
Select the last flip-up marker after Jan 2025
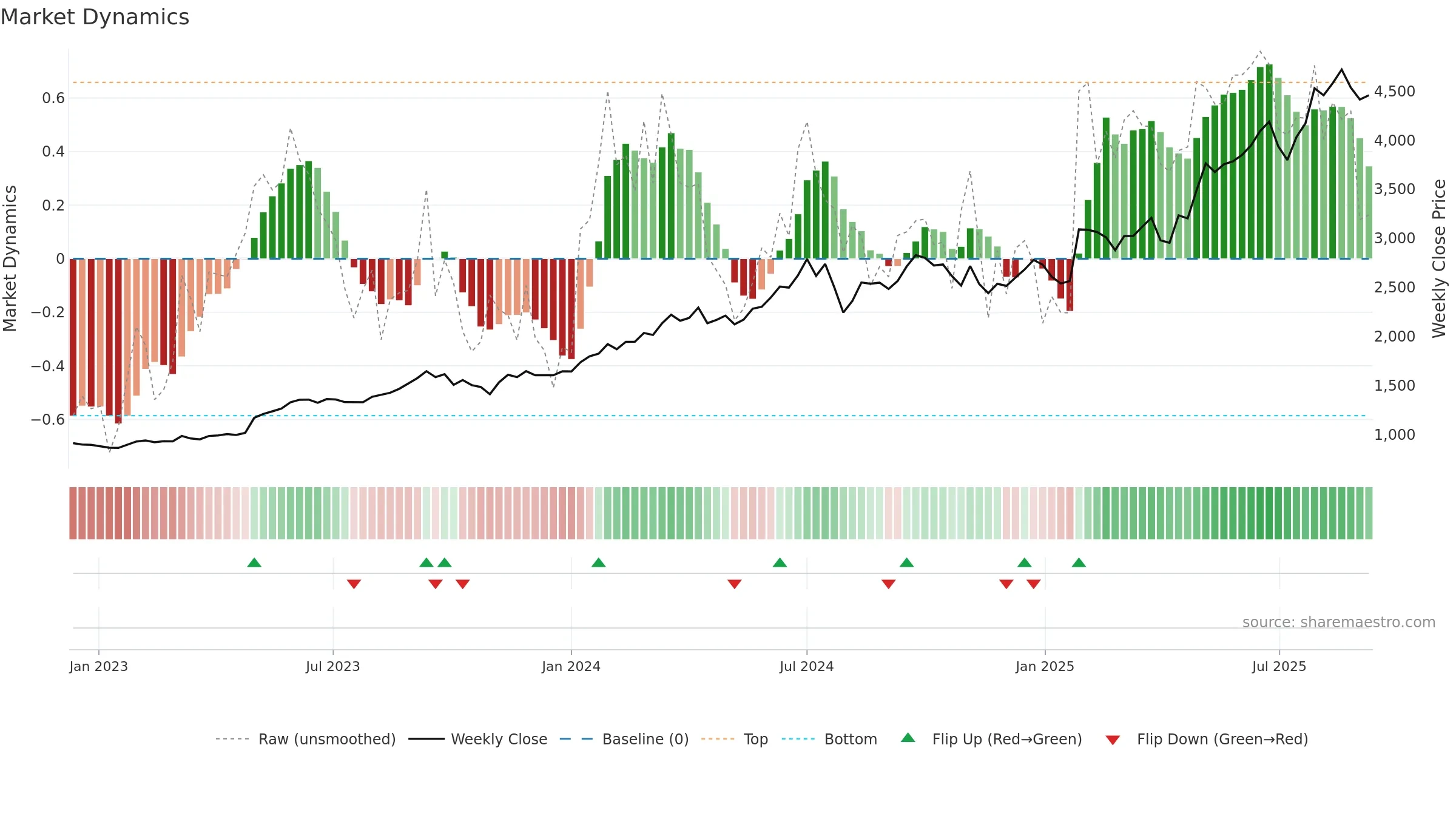pos(1079,562)
